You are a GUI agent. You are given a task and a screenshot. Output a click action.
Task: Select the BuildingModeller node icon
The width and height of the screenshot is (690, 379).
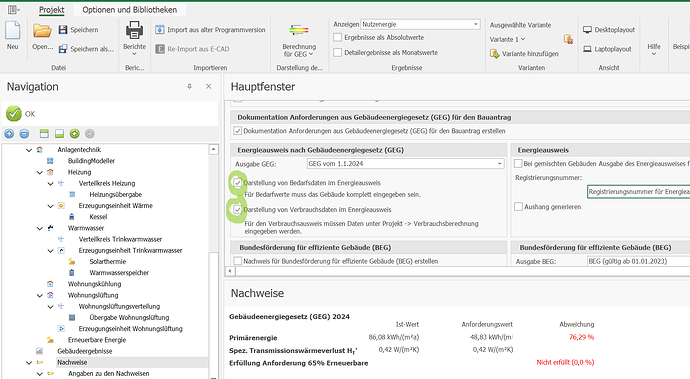(50, 161)
